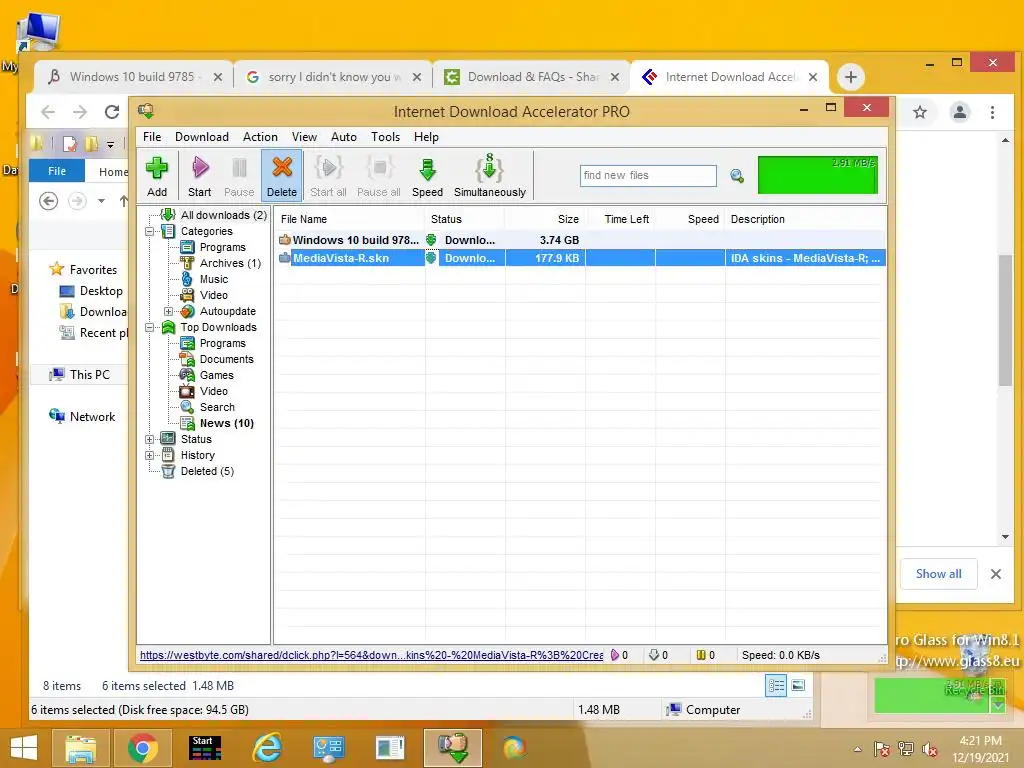Select Archives (1) category
This screenshot has height=768, width=1024.
click(x=230, y=263)
